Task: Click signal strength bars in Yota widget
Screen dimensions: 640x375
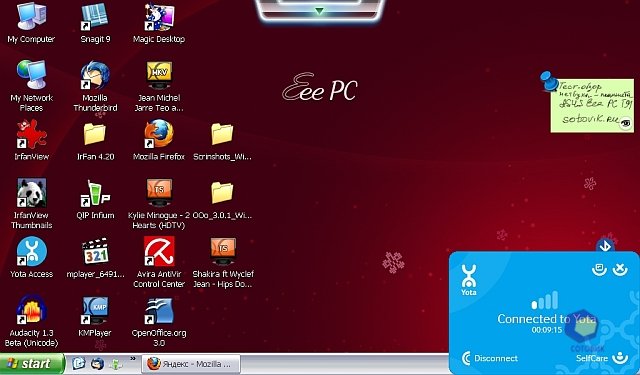Action: [544, 300]
